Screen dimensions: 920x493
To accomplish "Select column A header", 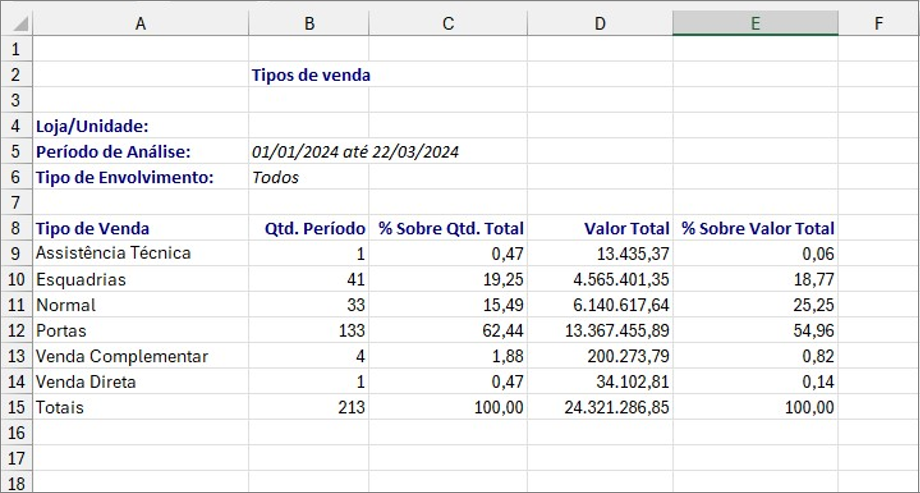I will (140, 23).
